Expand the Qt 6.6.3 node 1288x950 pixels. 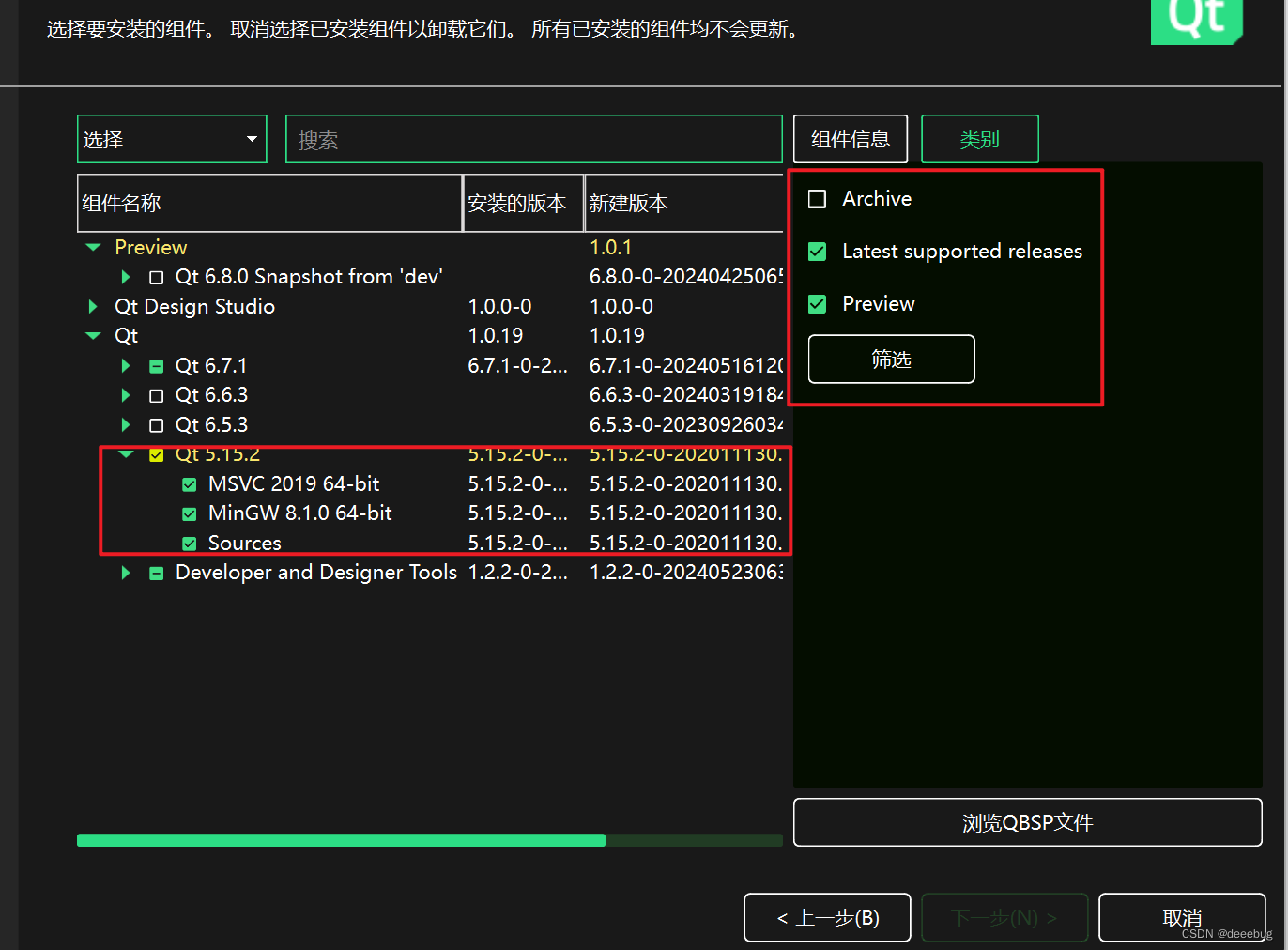(126, 395)
